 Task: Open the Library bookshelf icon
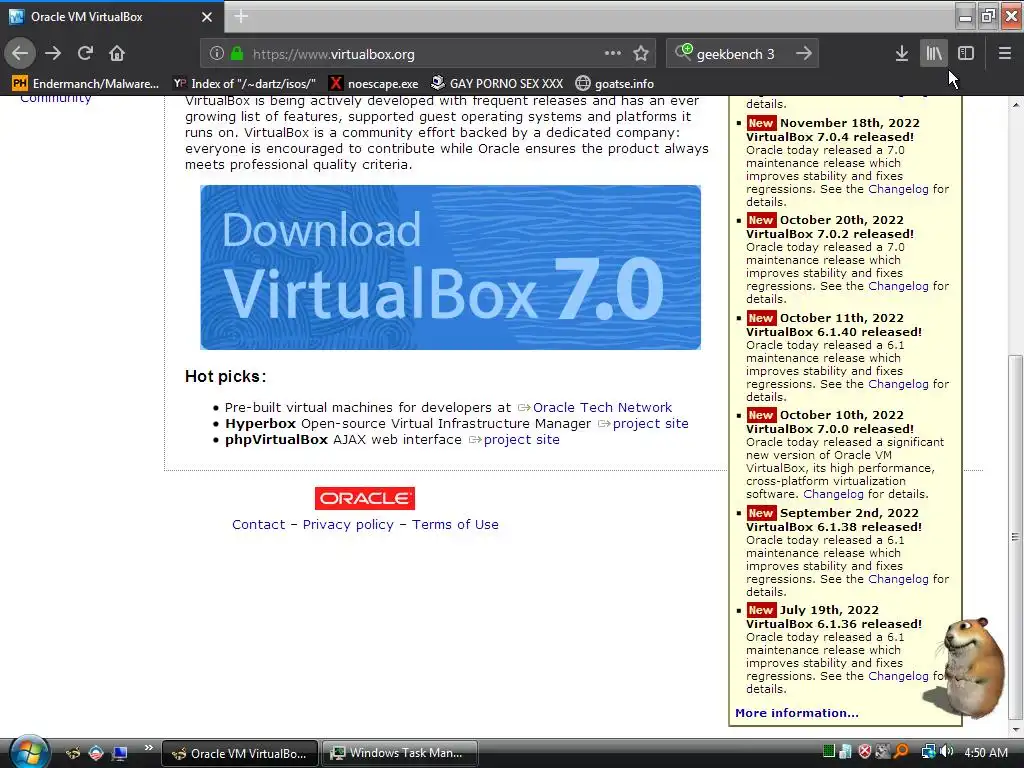(934, 54)
